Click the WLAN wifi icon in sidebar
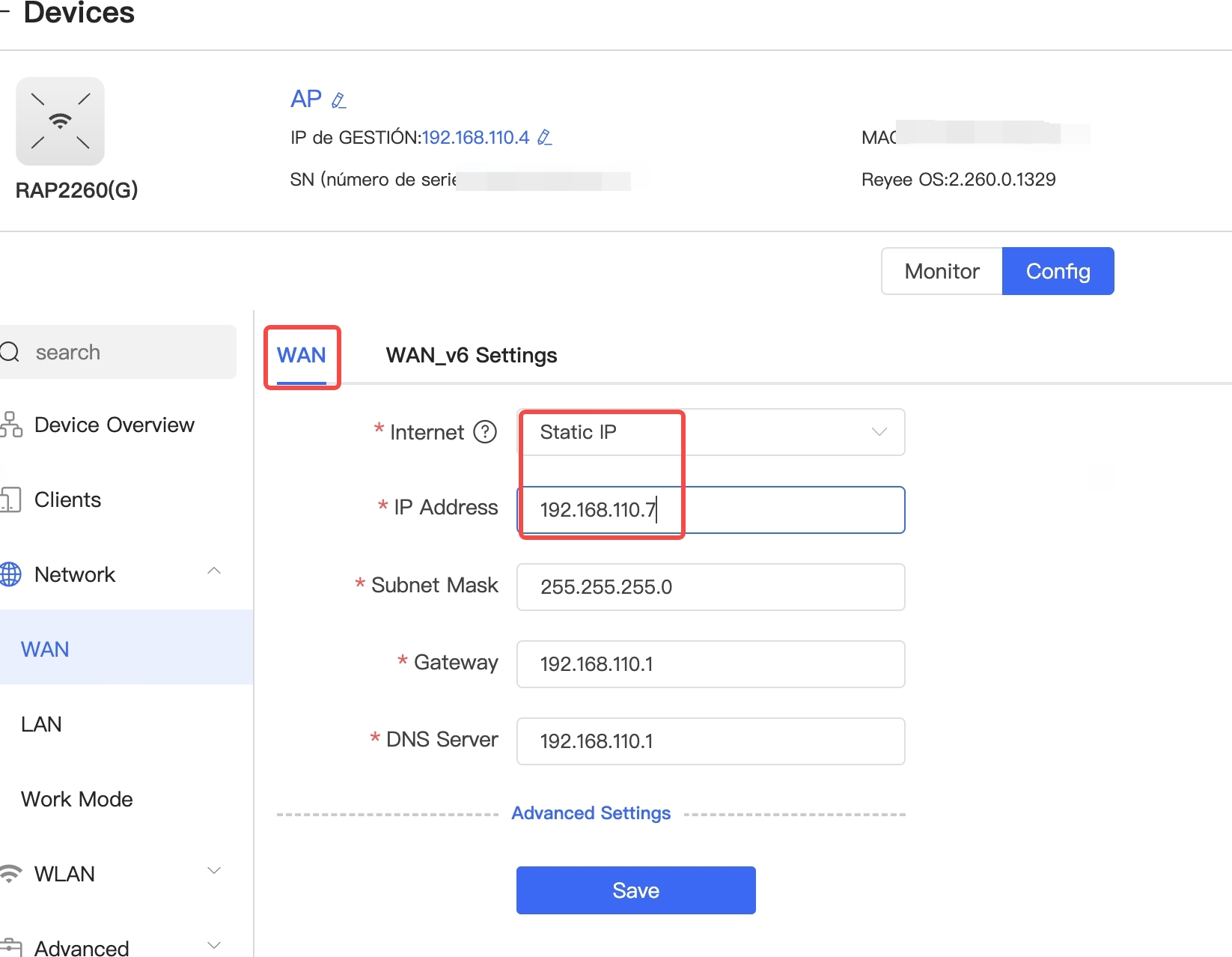 coord(11,874)
